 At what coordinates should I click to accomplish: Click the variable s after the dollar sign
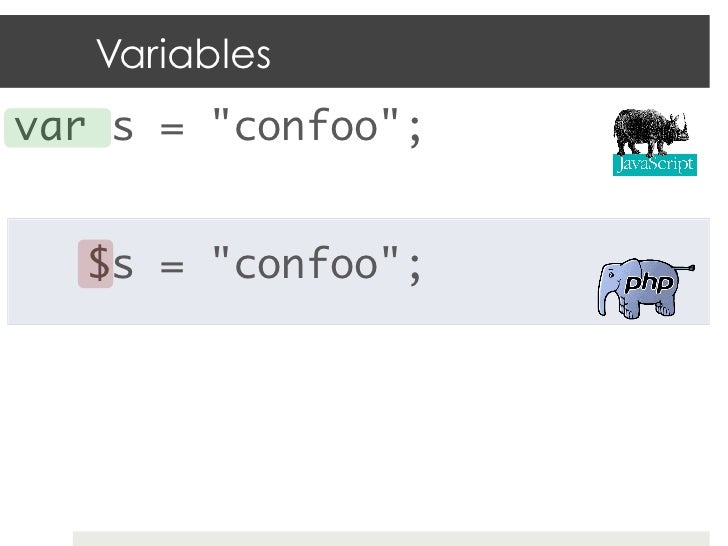point(123,266)
